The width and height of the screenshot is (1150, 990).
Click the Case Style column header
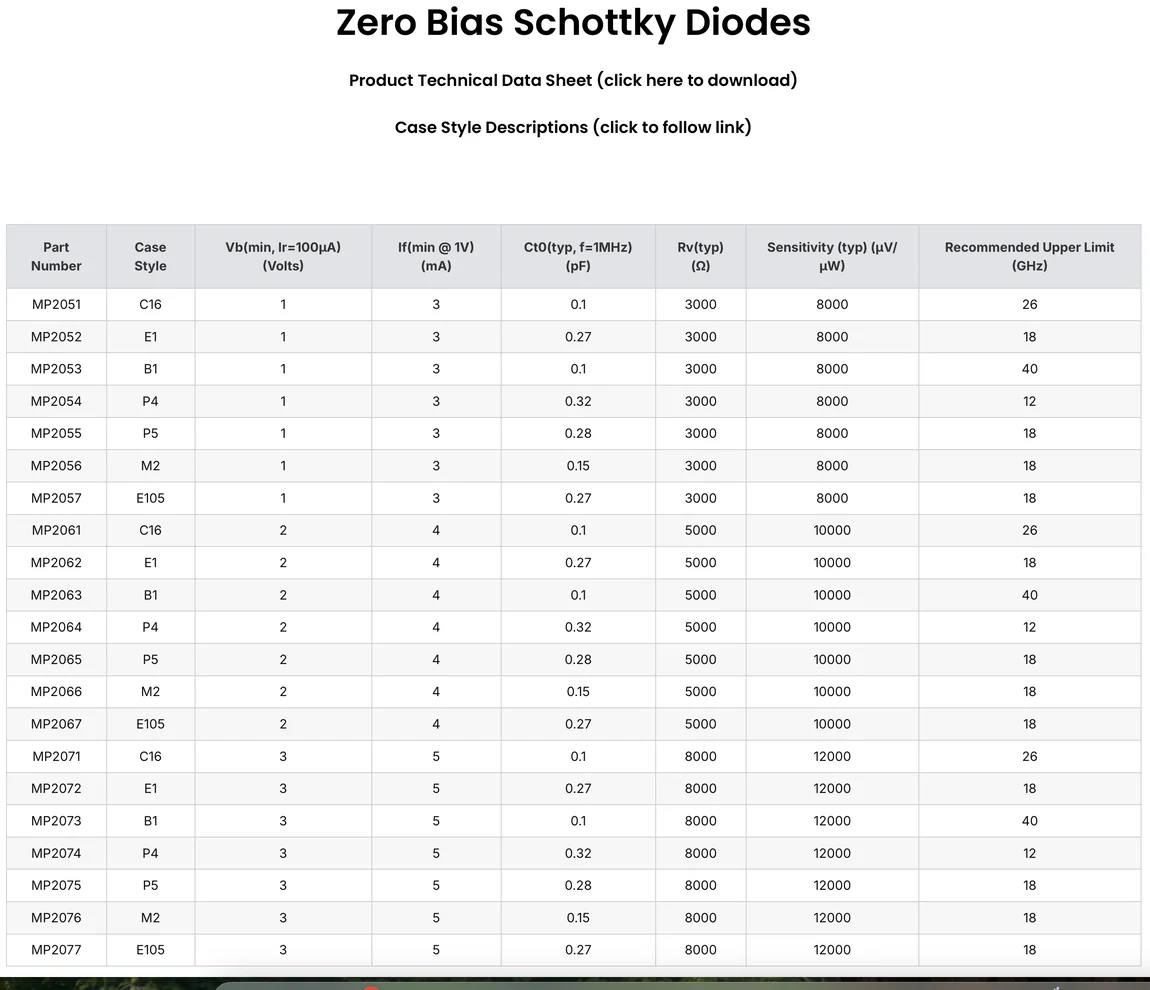pos(150,256)
